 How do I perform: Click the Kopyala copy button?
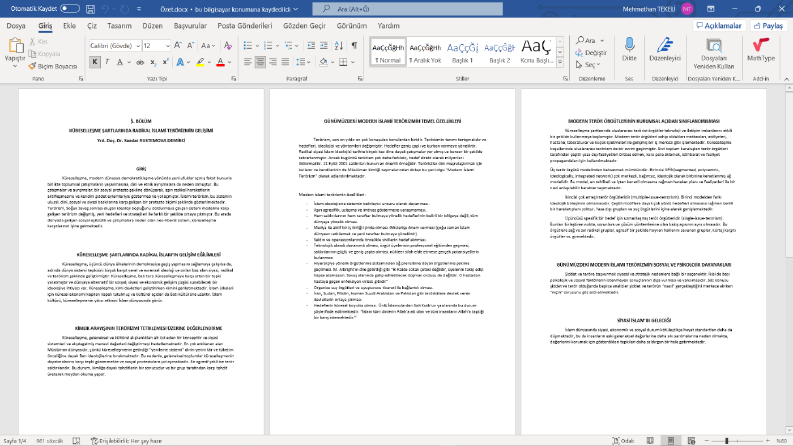pos(45,54)
